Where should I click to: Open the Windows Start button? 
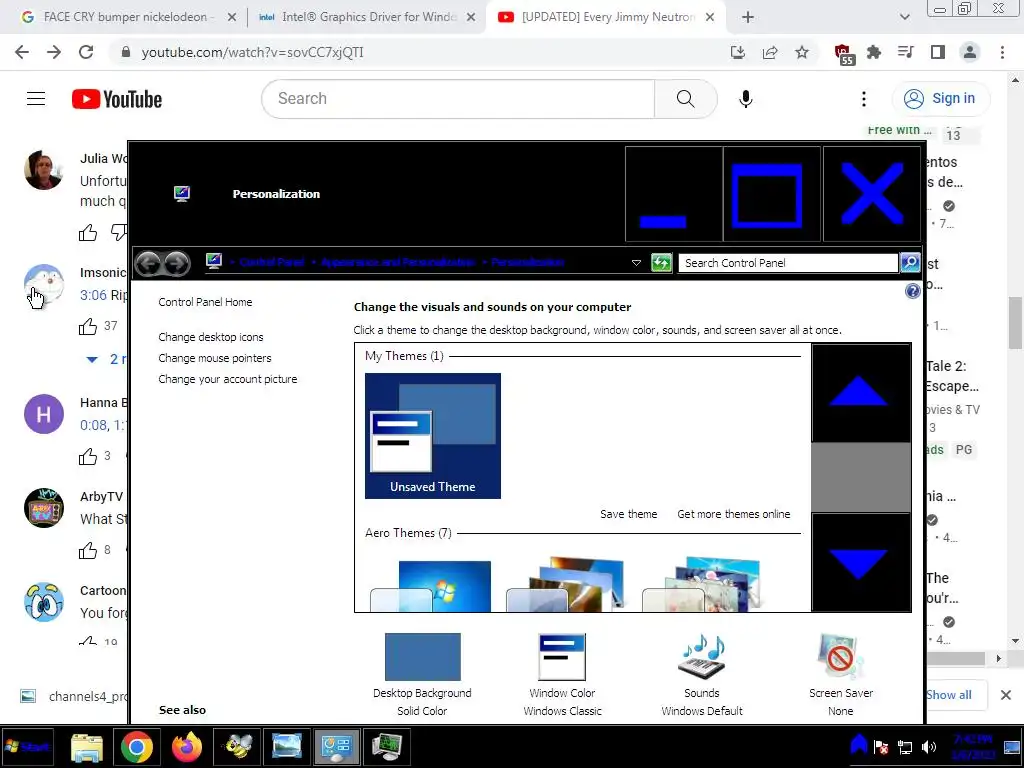[x=27, y=746]
